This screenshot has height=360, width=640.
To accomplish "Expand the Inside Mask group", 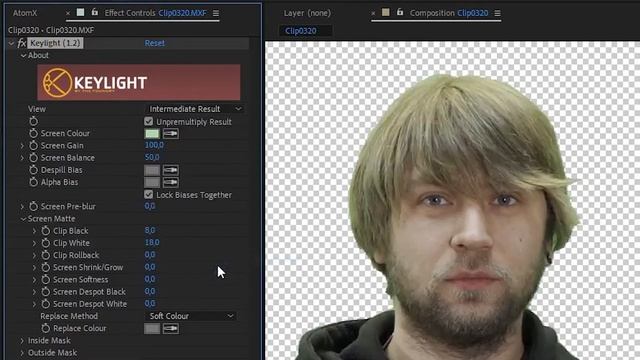I will pos(22,341).
